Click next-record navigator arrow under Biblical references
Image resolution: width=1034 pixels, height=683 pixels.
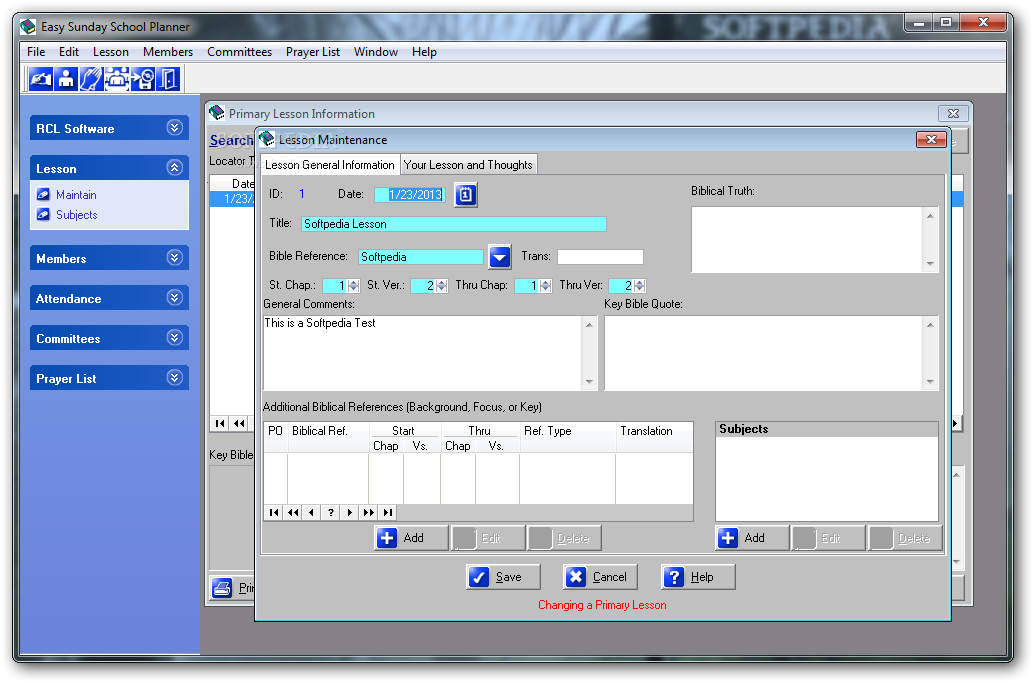click(x=350, y=512)
